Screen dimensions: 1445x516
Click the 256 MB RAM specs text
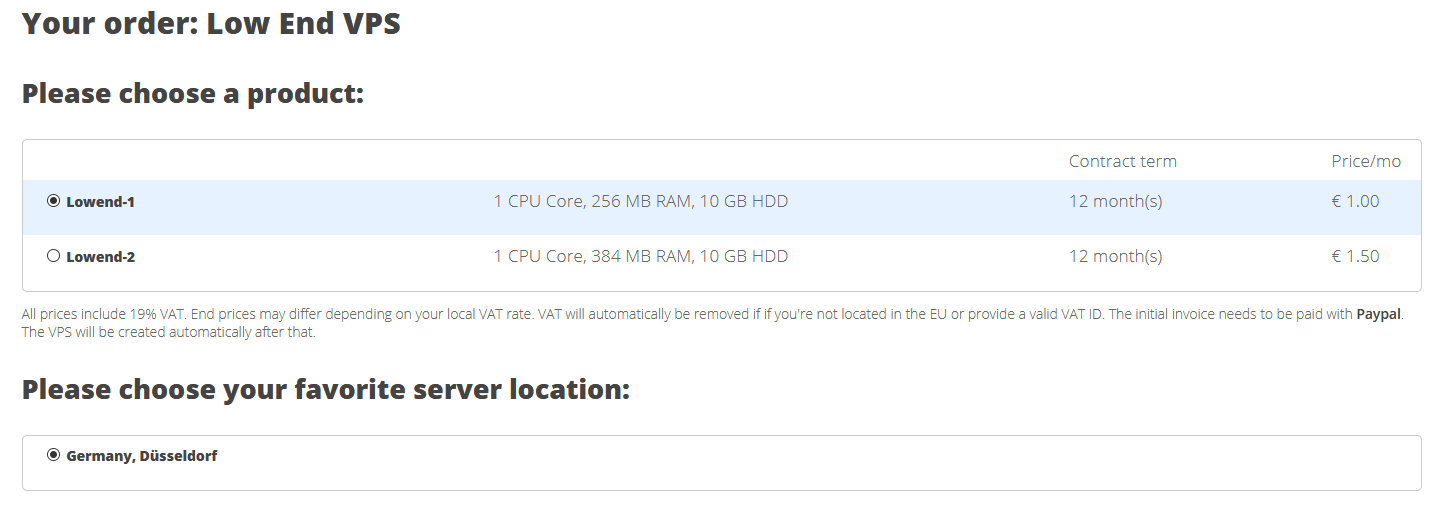[640, 201]
